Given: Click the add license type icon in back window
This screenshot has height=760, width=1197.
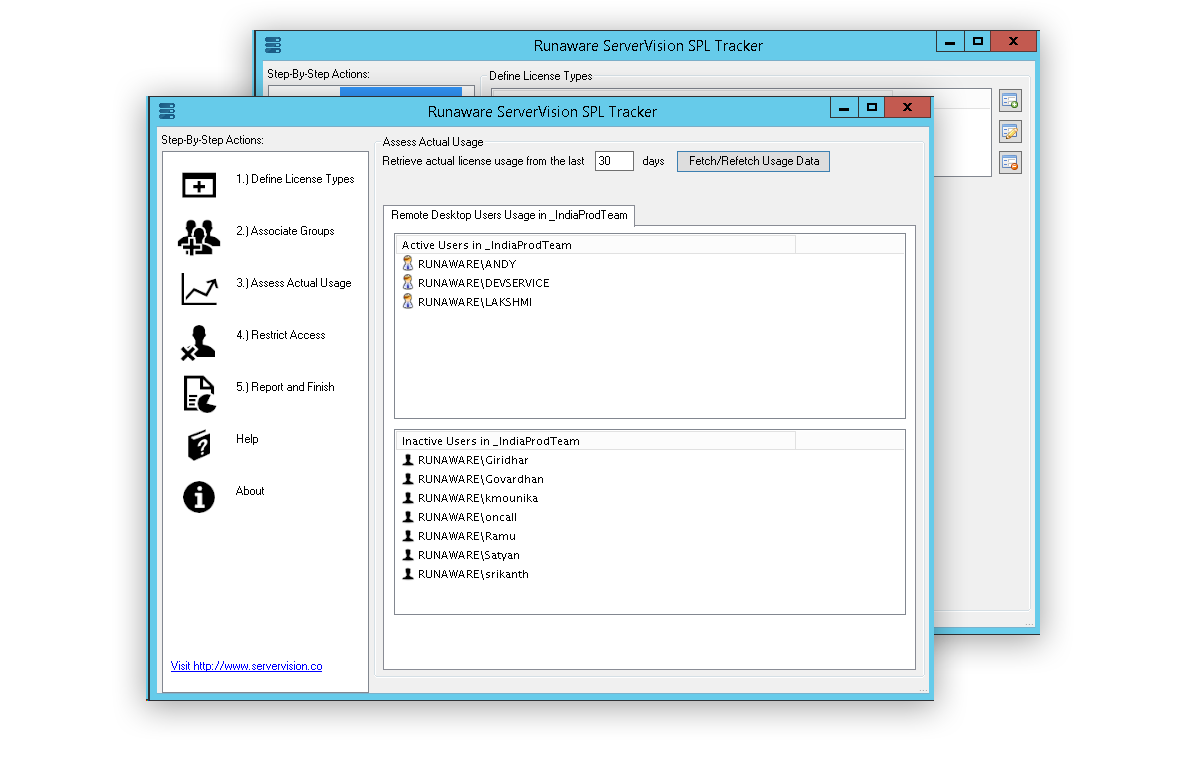Looking at the screenshot, I should [1011, 101].
